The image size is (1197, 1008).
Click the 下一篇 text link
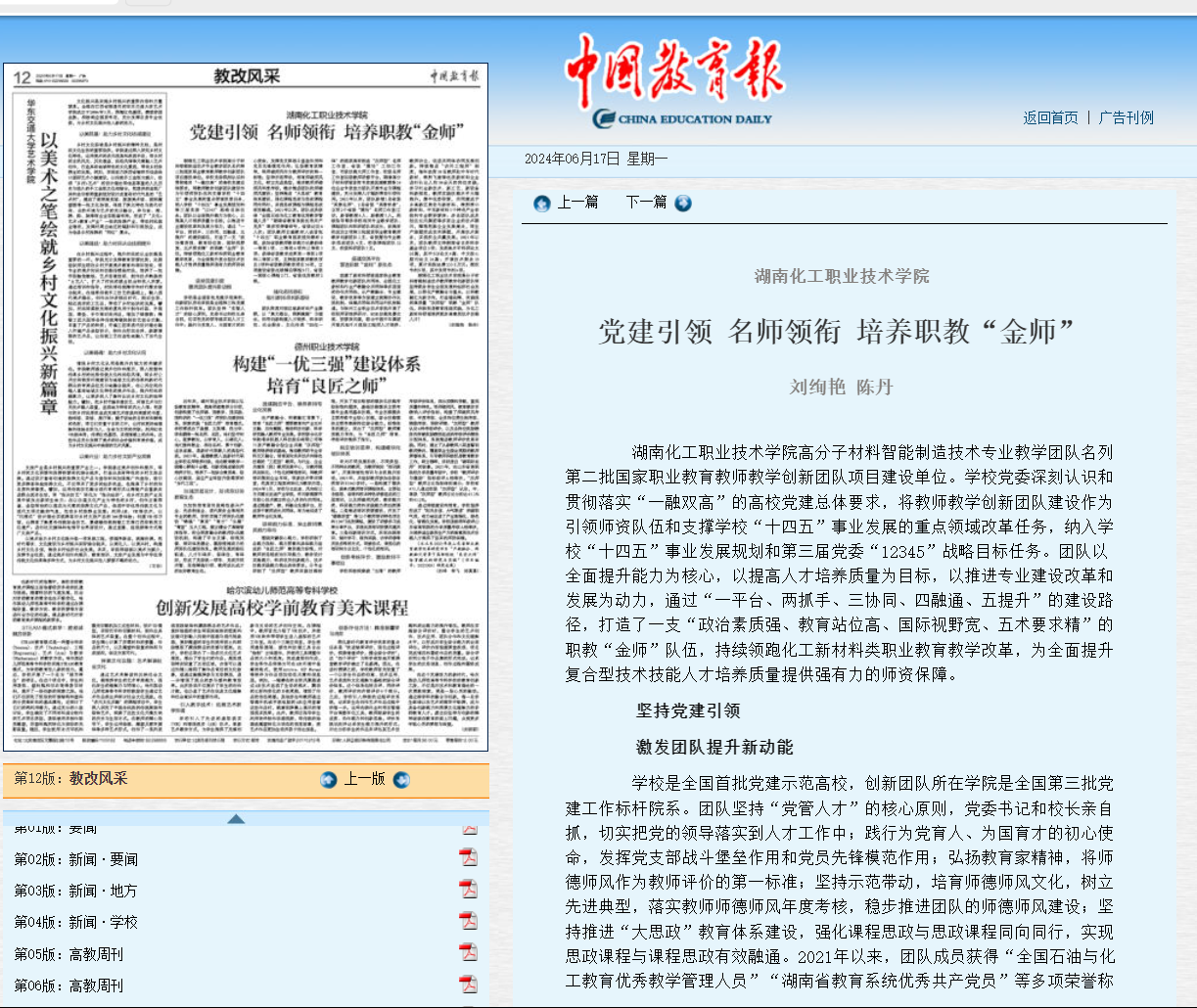[x=646, y=203]
